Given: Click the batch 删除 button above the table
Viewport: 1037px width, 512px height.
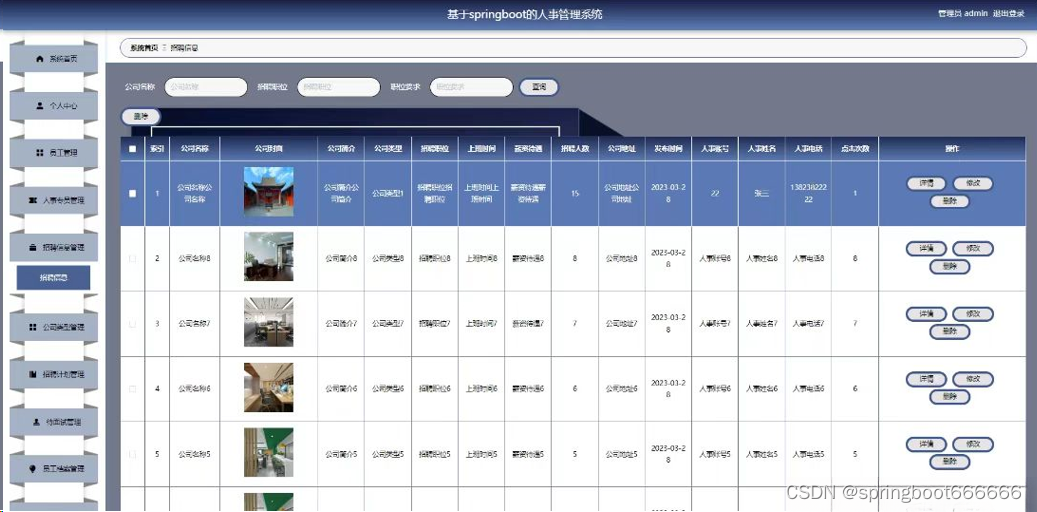Looking at the screenshot, I should (141, 116).
